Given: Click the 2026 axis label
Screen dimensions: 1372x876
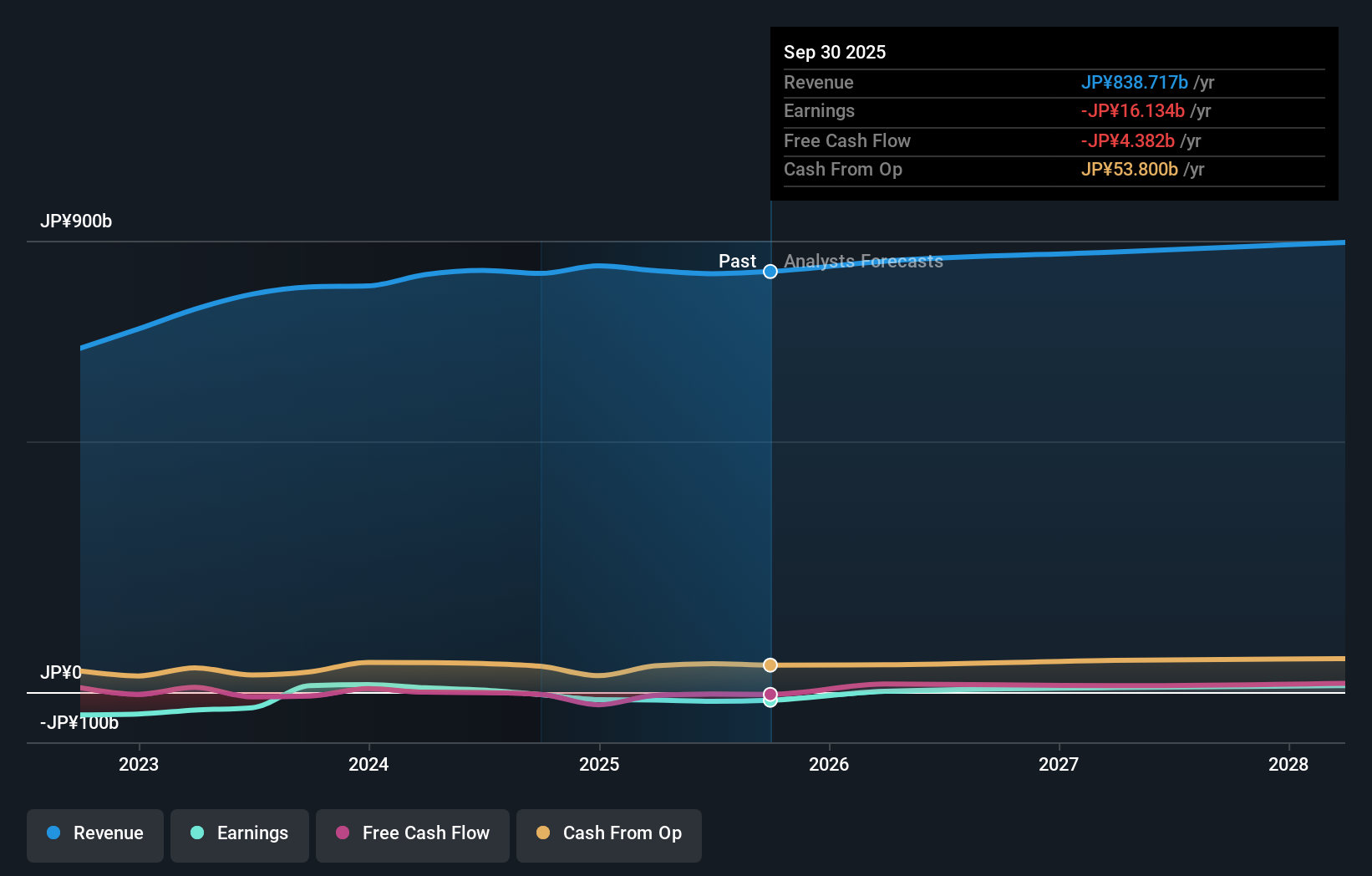Looking at the screenshot, I should click(x=829, y=764).
